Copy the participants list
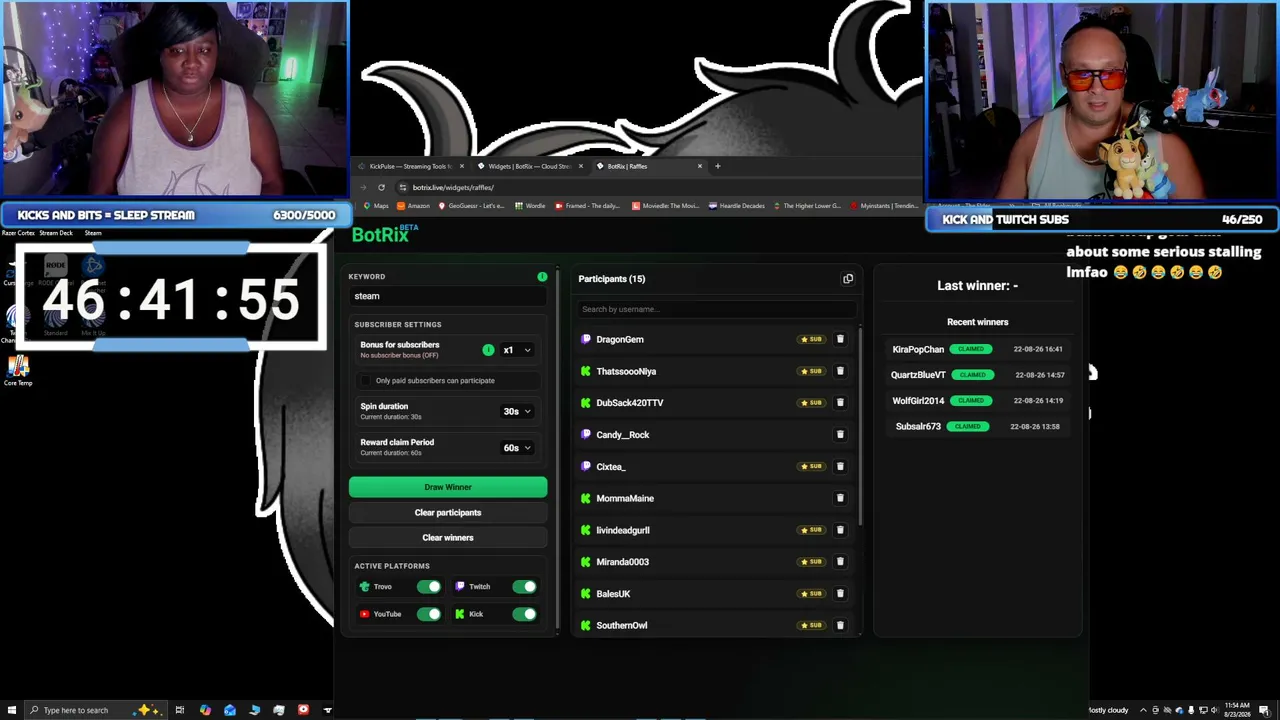Screen dimensions: 1280x720 pos(848,279)
